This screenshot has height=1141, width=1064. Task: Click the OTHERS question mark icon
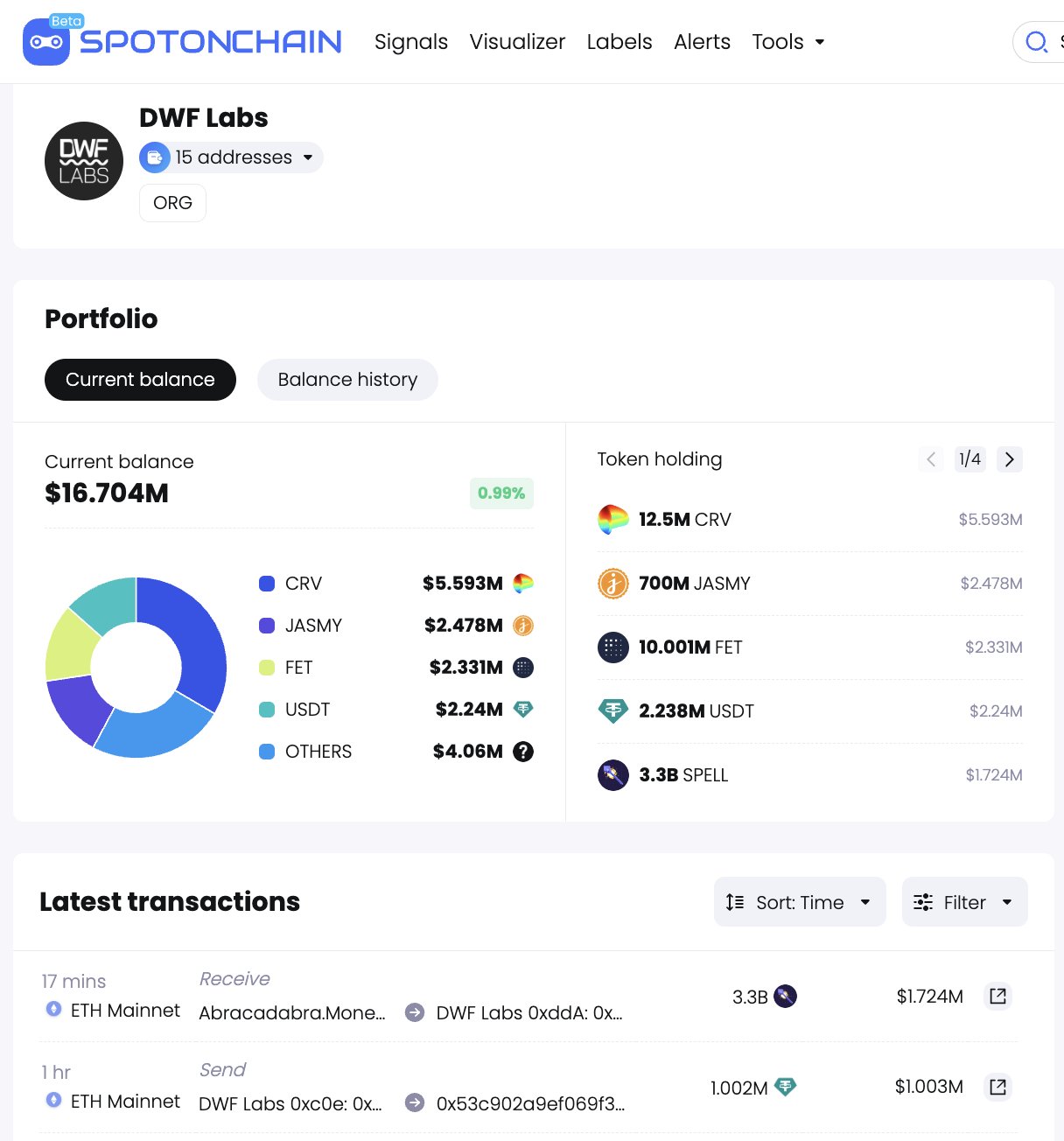click(x=523, y=752)
